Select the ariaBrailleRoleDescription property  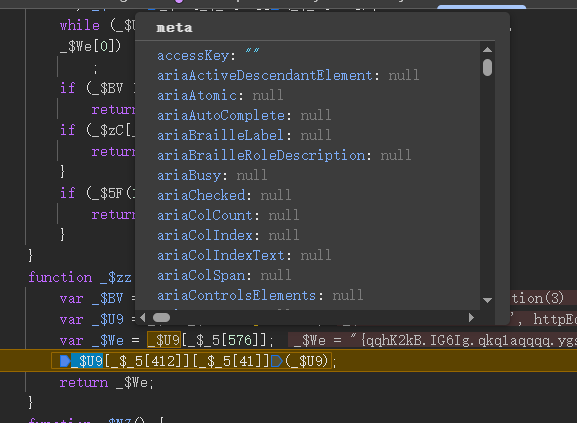(x=284, y=155)
